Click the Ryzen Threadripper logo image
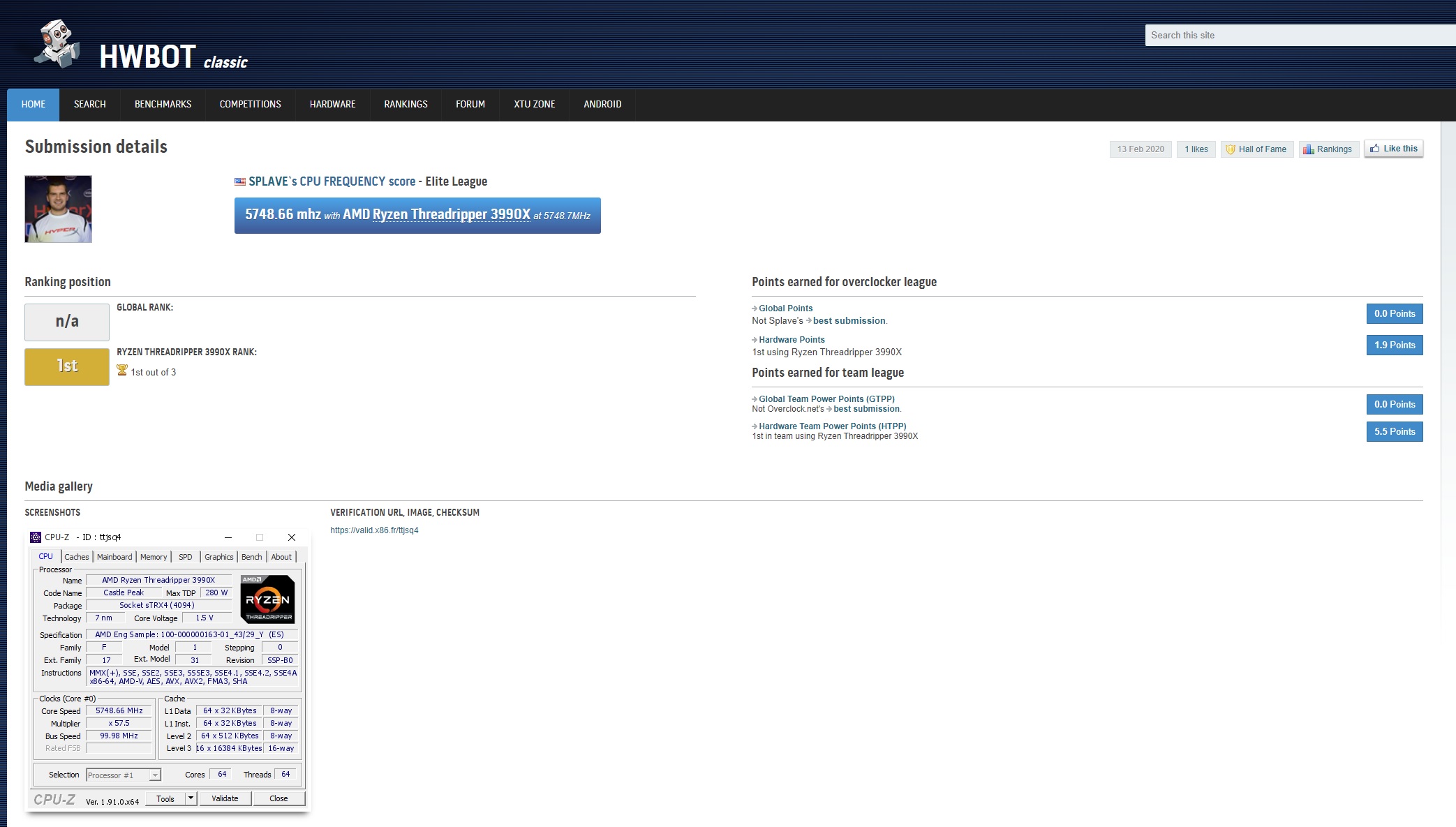 [267, 599]
